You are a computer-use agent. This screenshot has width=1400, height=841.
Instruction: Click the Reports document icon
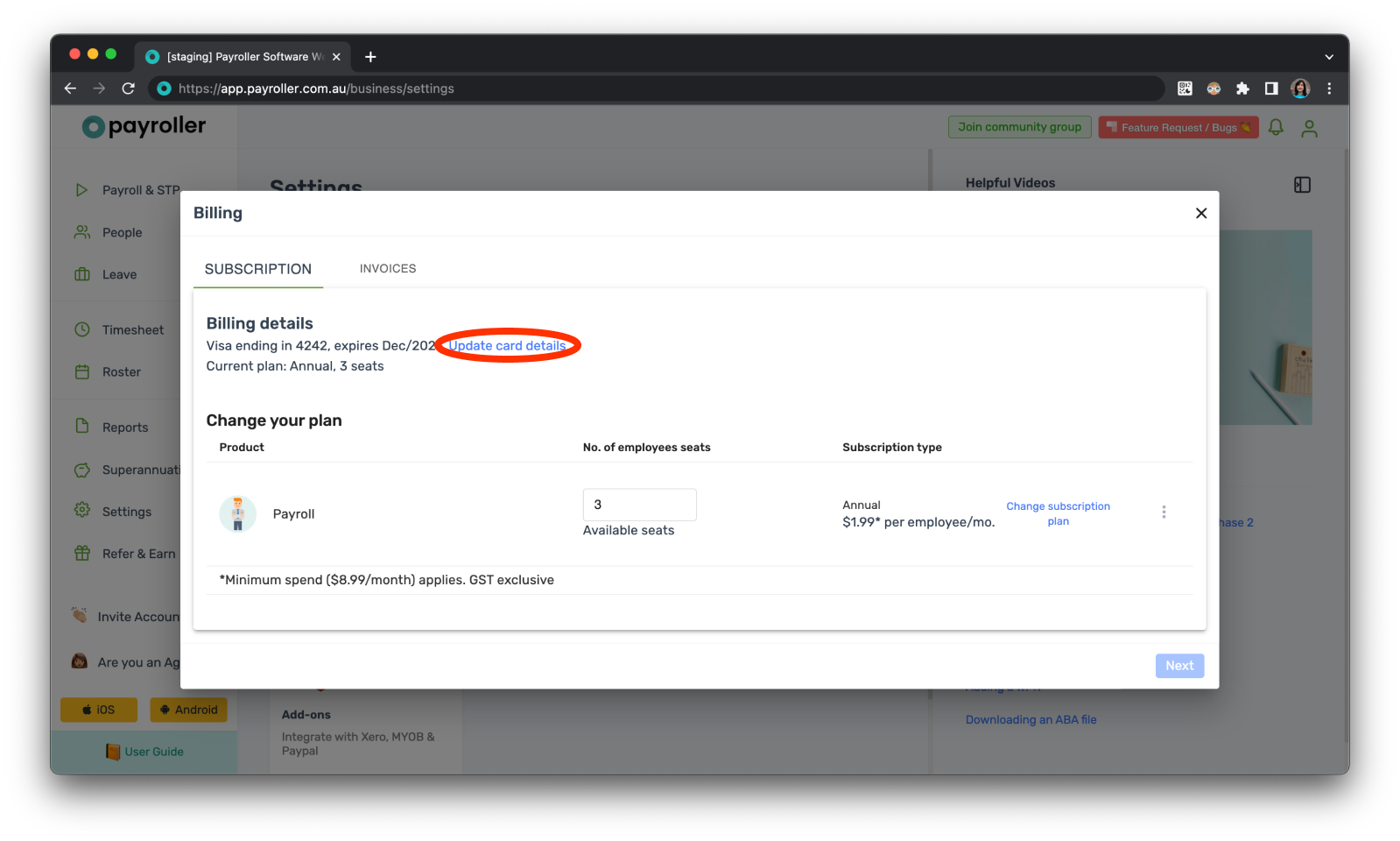click(81, 426)
